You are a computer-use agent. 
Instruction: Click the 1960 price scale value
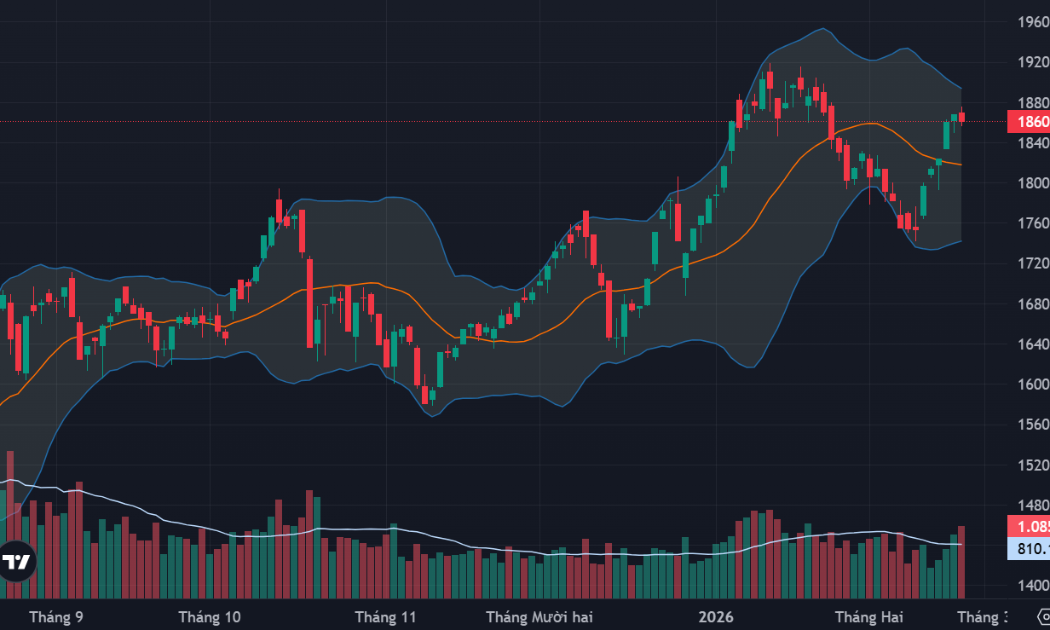1030,21
